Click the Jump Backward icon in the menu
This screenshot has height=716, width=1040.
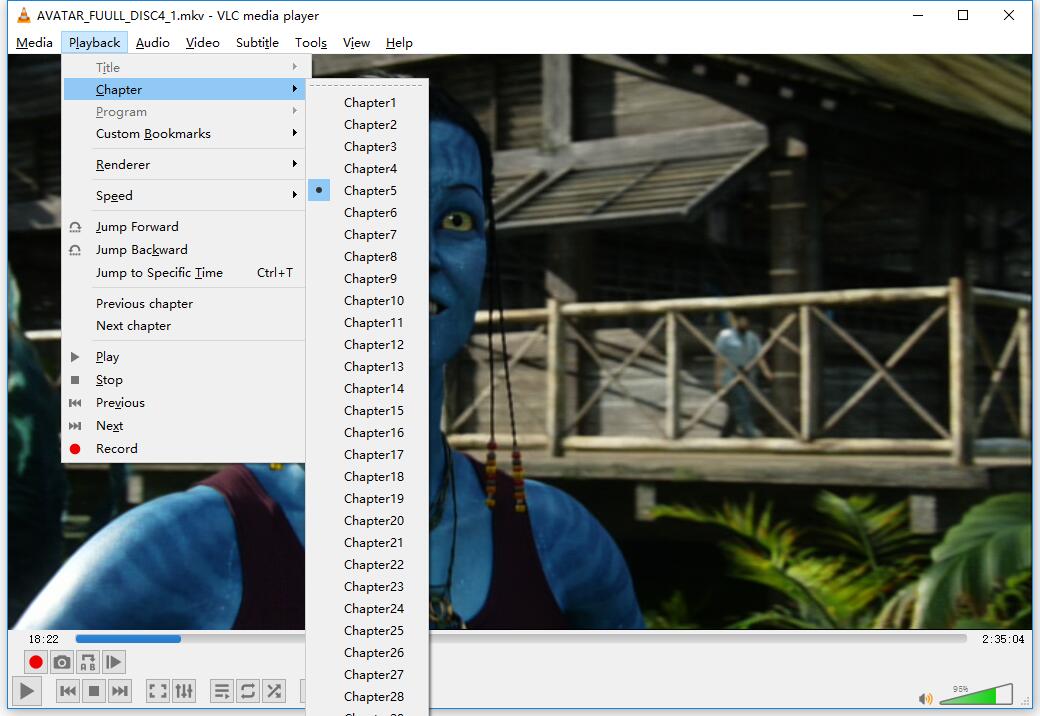pyautogui.click(x=75, y=250)
